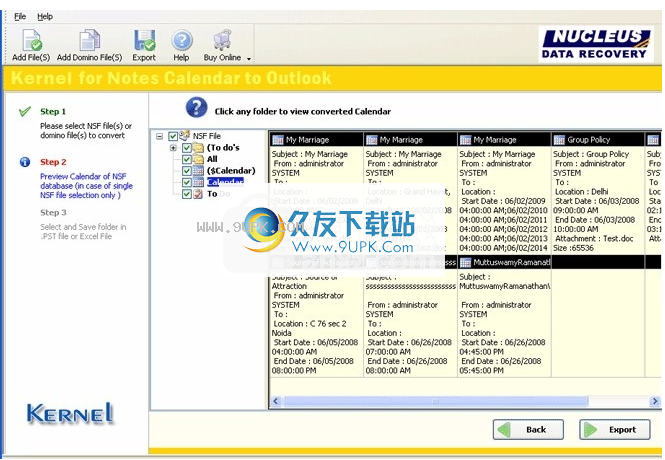Viewport: 665px width, 460px height.
Task: Select Attachment : Test.doc text line
Action: (x=594, y=239)
